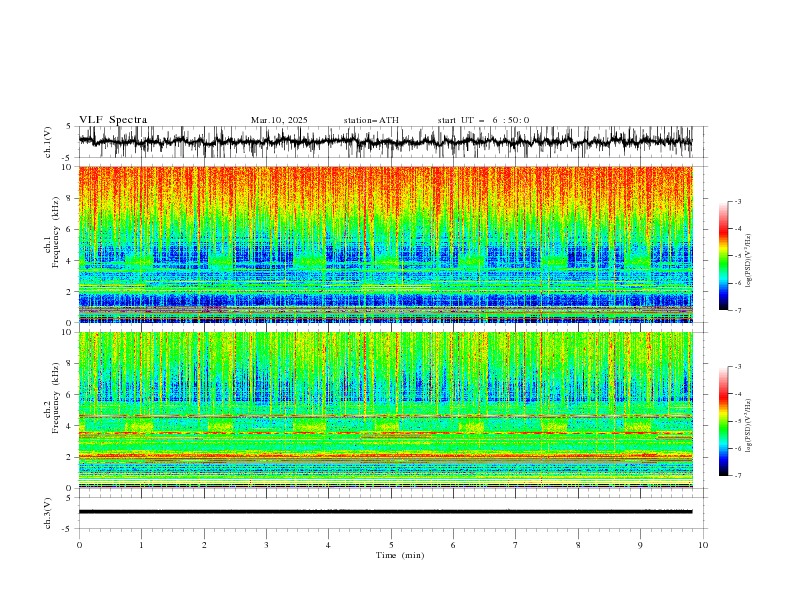Click the ch.1 spectrogram plot
792x612 pixels.
pos(385,244)
